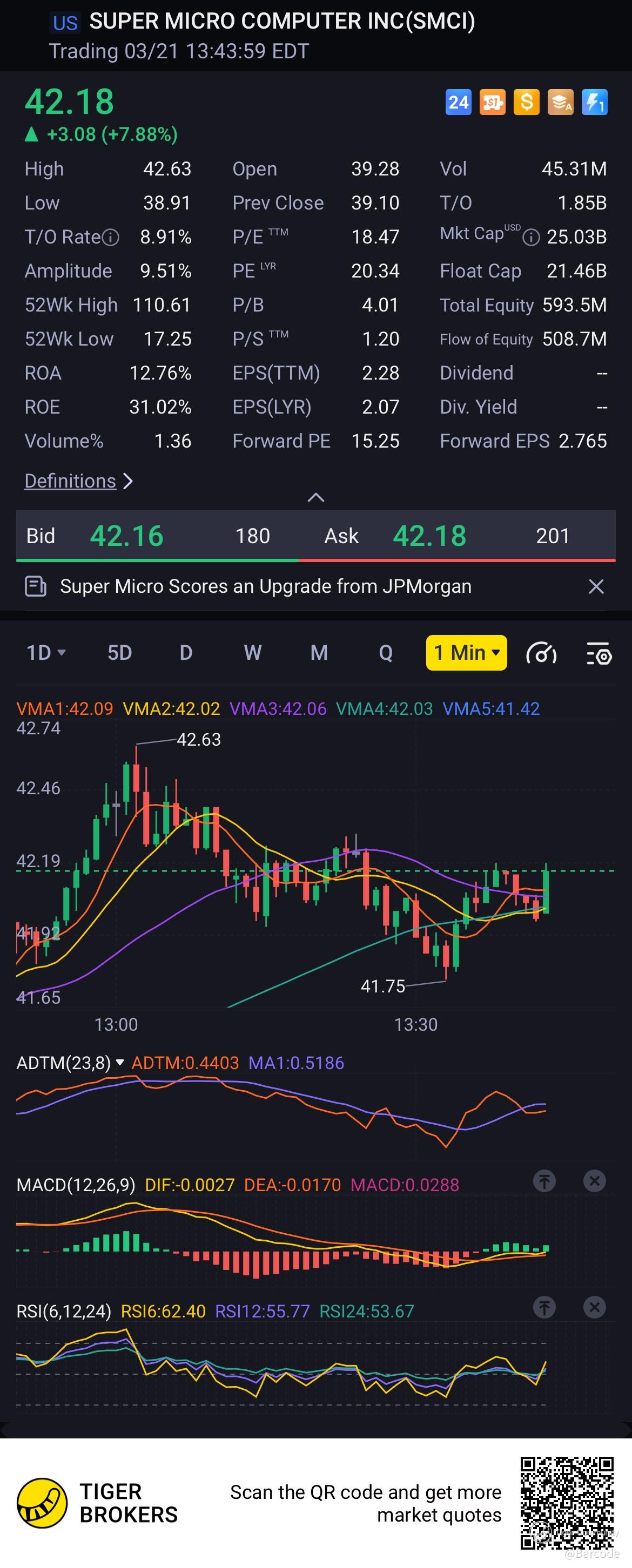
Task: Tap the Vol value 45.31M
Action: coord(574,168)
